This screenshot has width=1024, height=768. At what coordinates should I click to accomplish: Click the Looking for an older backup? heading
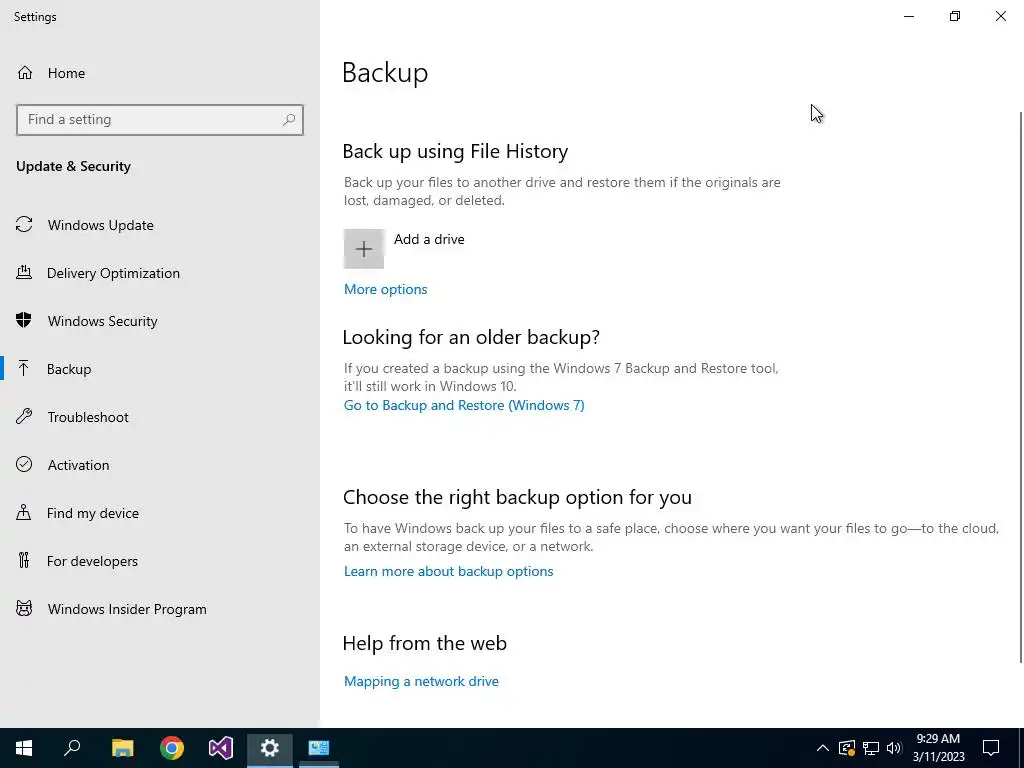[x=471, y=337]
